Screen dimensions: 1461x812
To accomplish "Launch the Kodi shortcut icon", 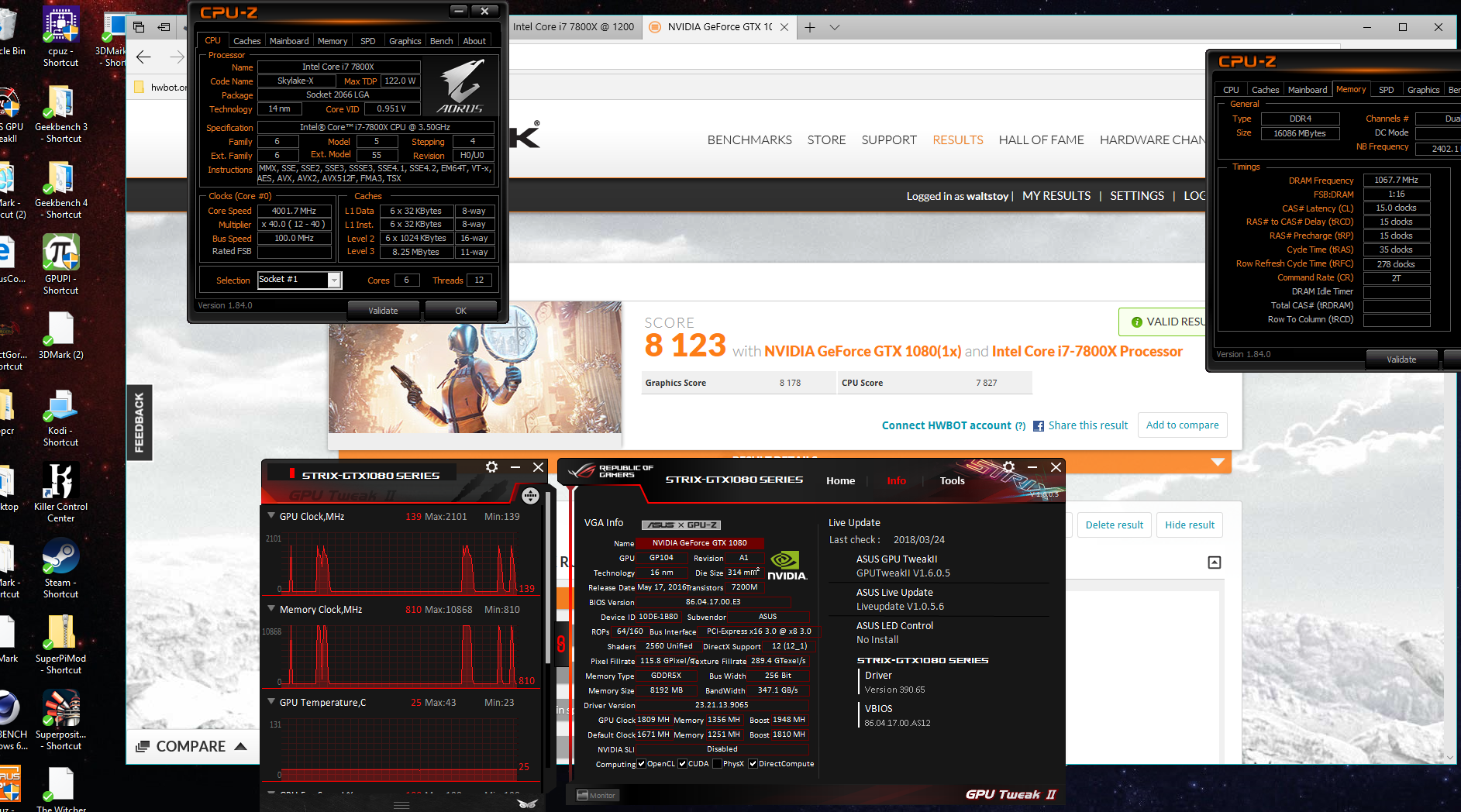I will (60, 418).
